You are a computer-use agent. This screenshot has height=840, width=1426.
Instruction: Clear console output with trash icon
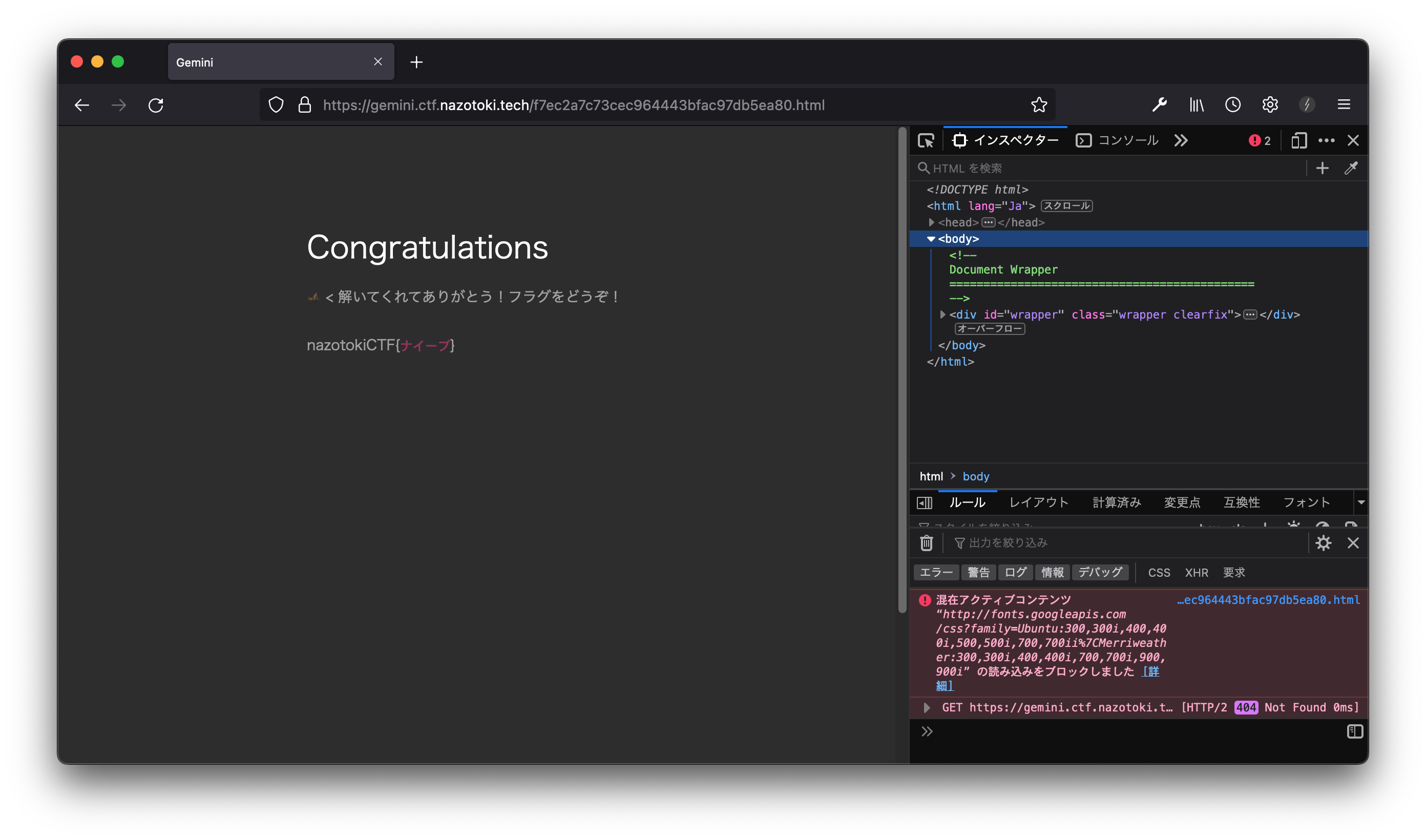926,543
